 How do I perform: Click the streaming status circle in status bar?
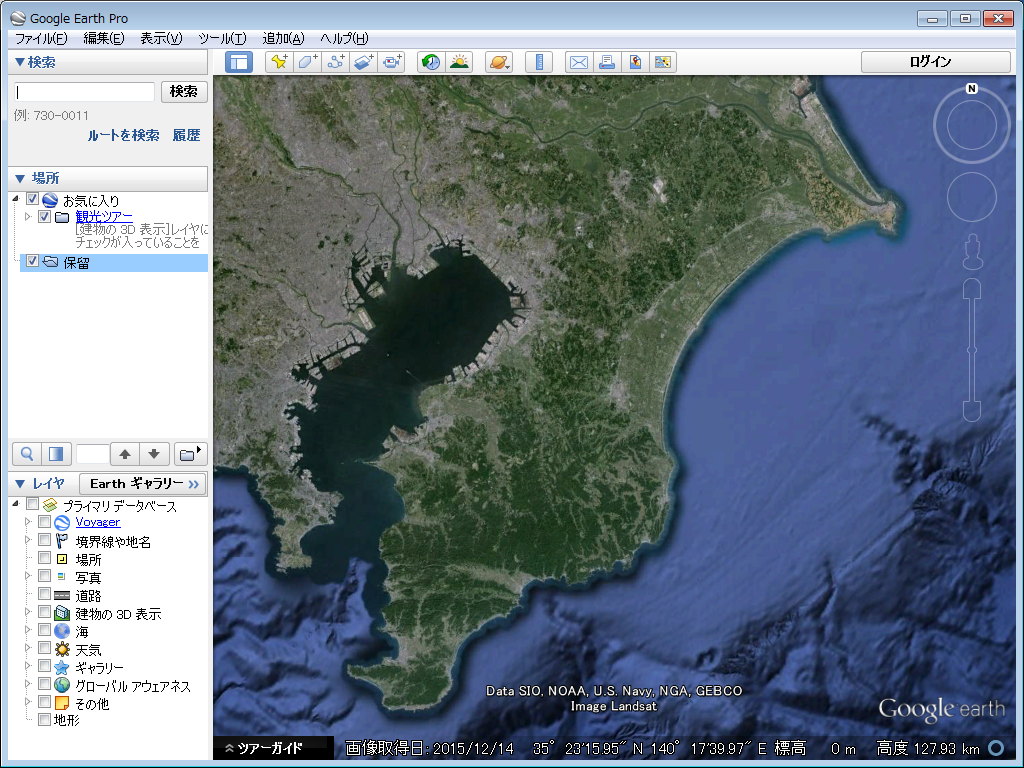(x=997, y=748)
